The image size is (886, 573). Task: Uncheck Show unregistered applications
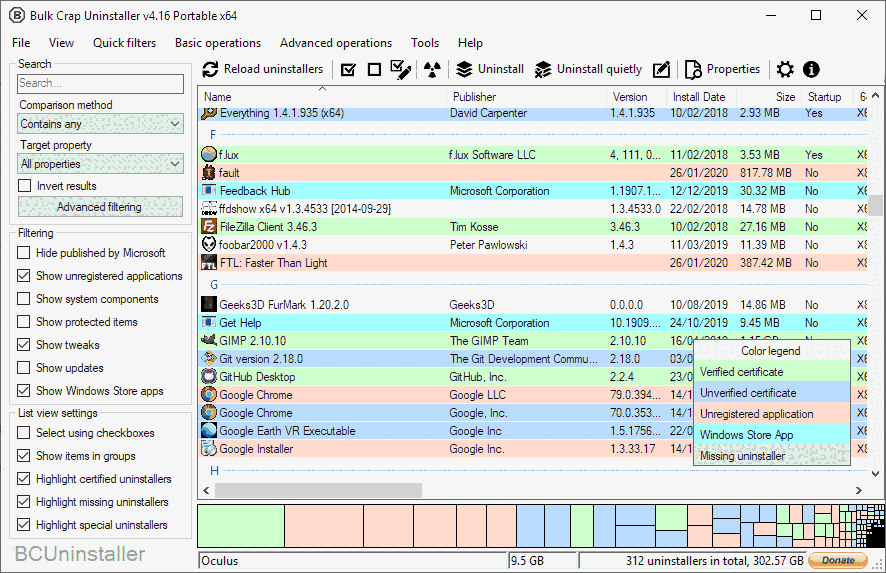pos(23,276)
